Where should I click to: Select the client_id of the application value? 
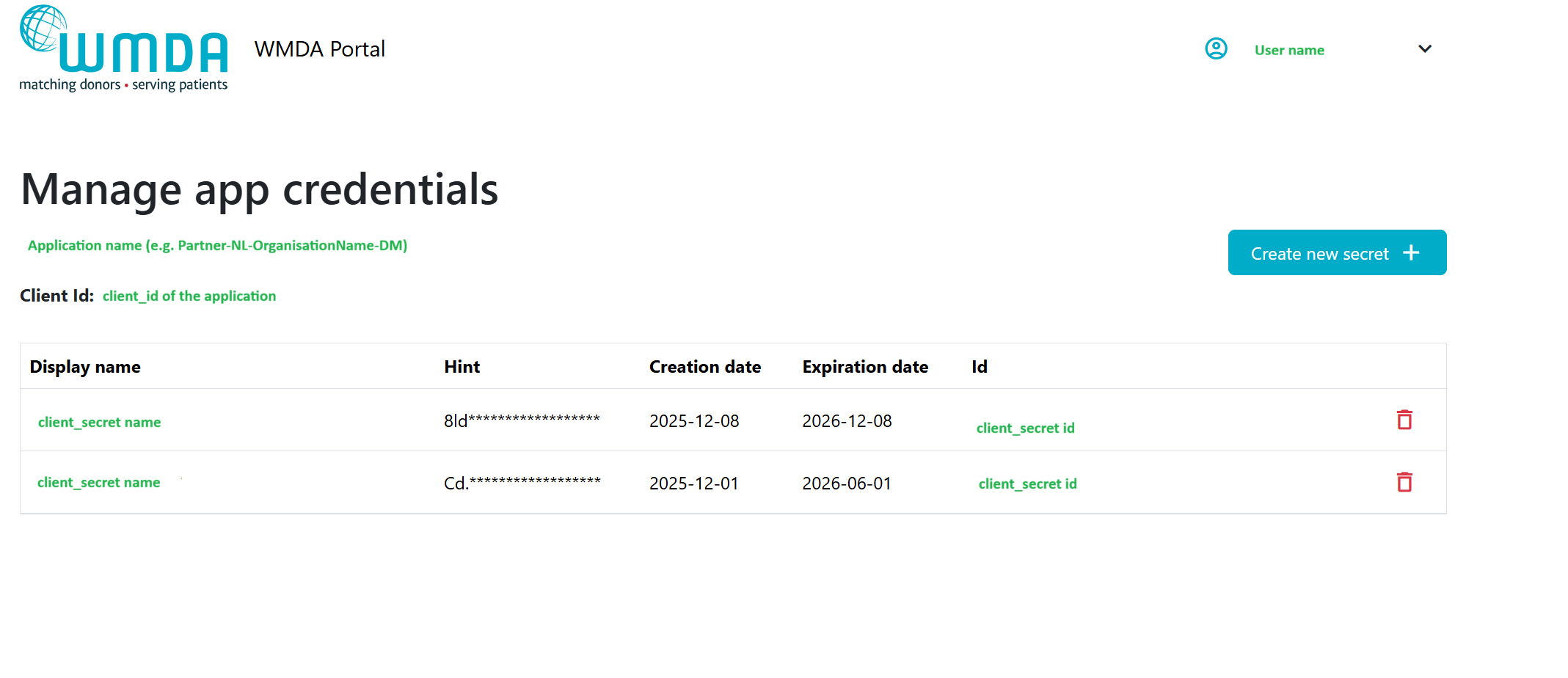[x=189, y=296]
